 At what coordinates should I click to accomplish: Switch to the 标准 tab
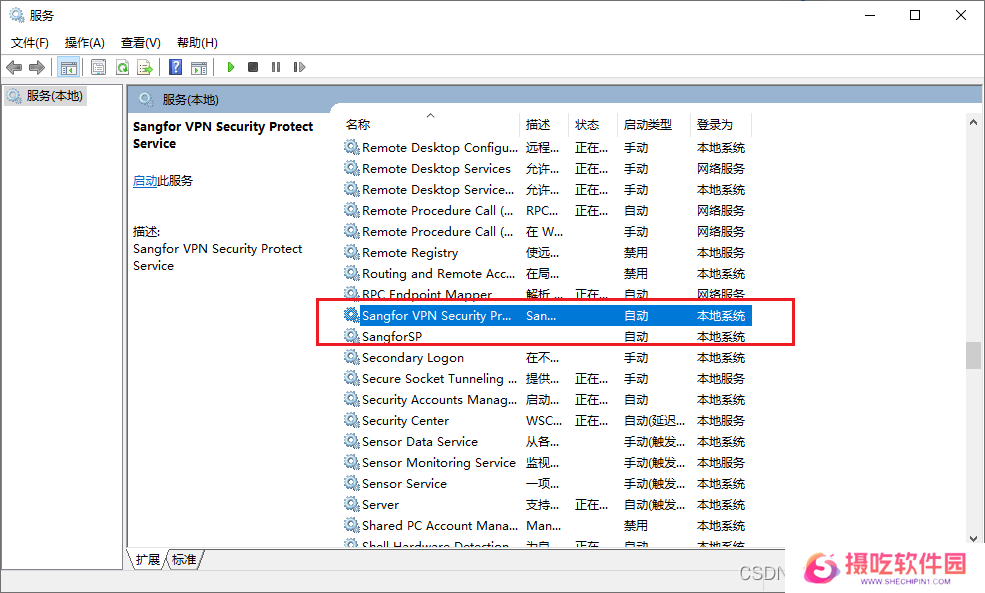(184, 560)
